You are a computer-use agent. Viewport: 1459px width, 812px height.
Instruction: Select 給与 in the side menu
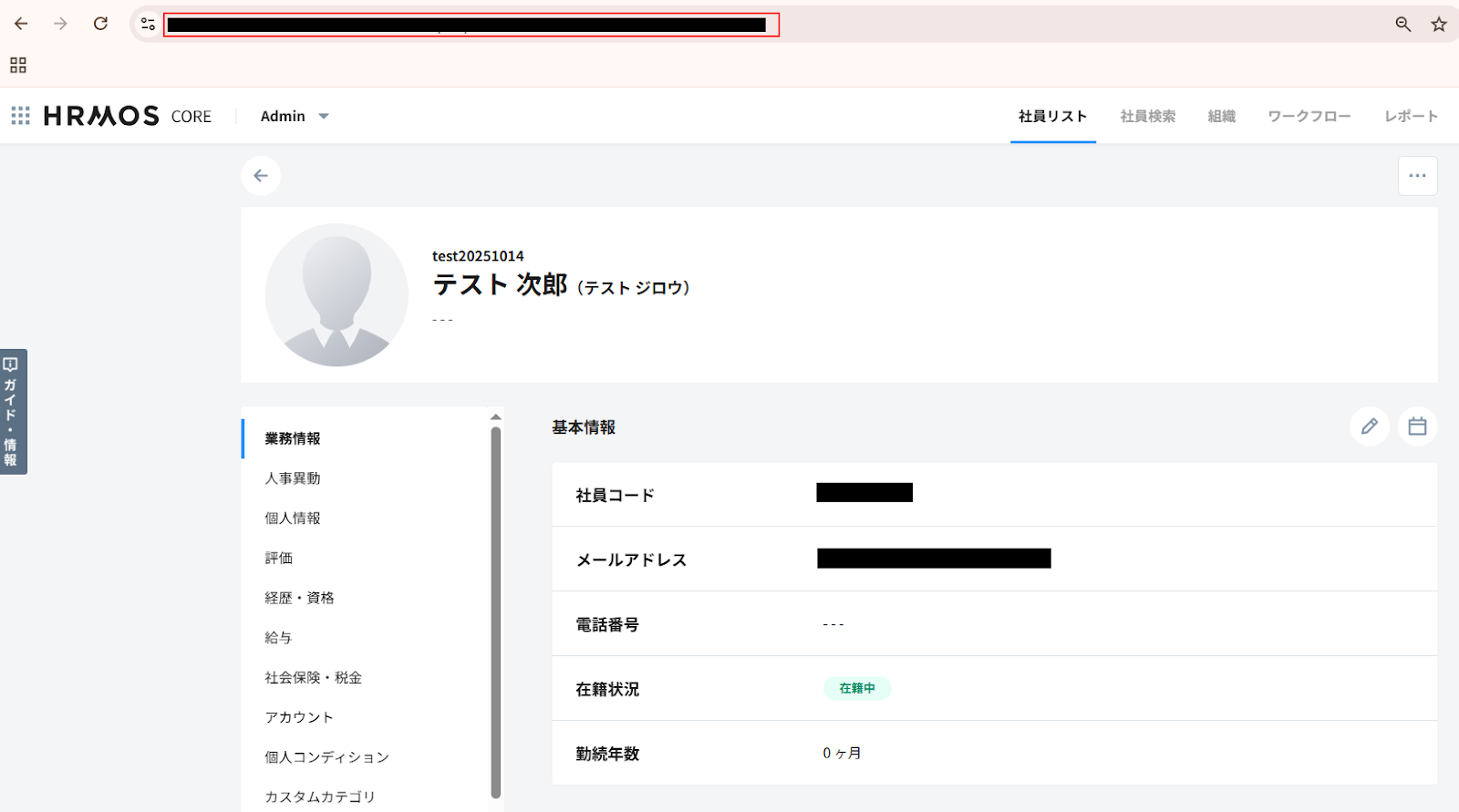(x=279, y=638)
